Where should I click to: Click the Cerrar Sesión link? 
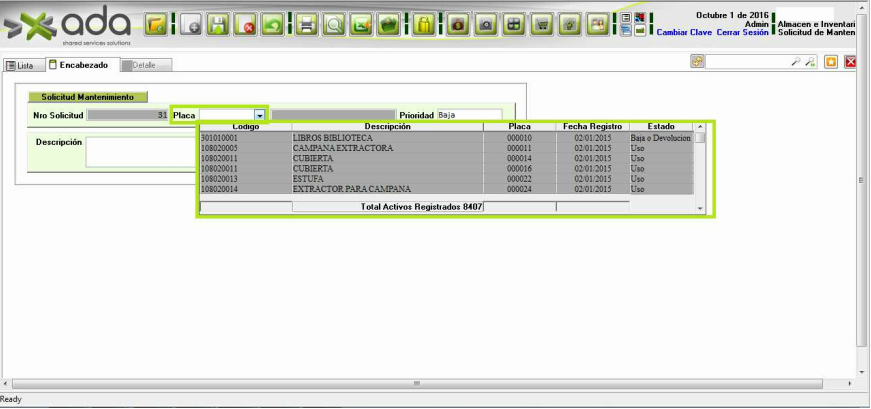tap(743, 33)
